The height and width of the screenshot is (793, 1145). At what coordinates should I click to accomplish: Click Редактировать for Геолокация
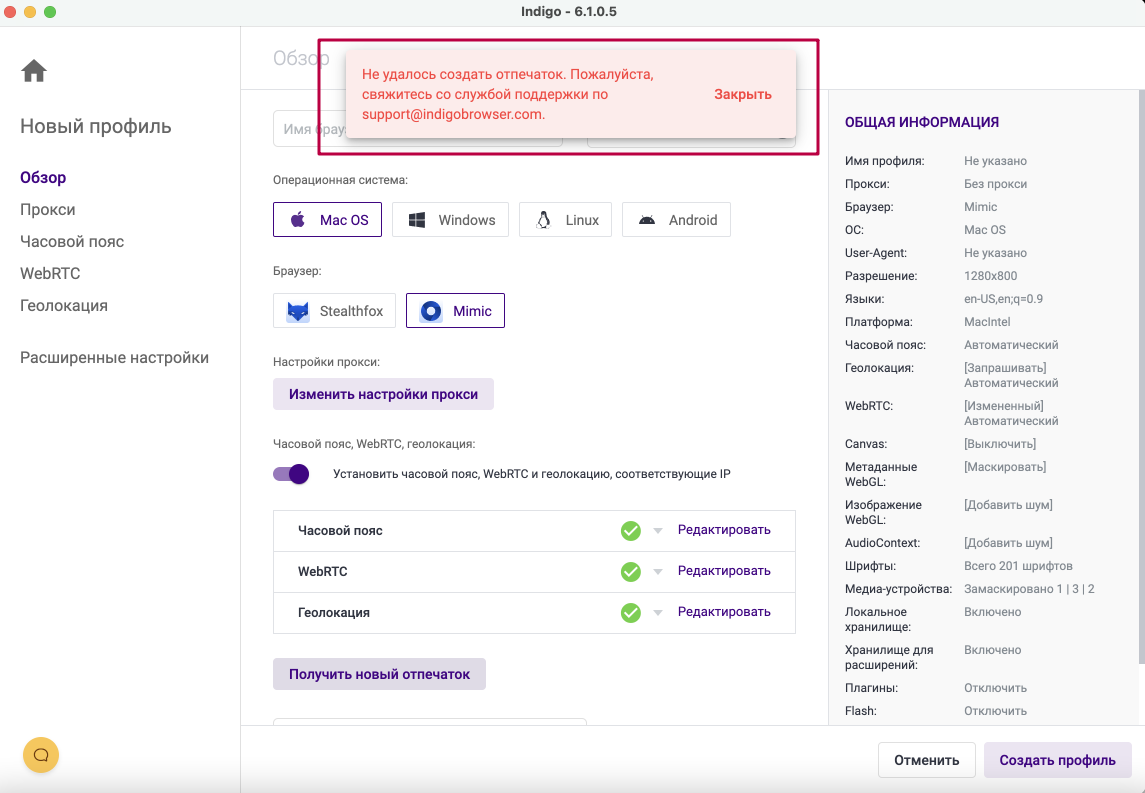point(724,612)
